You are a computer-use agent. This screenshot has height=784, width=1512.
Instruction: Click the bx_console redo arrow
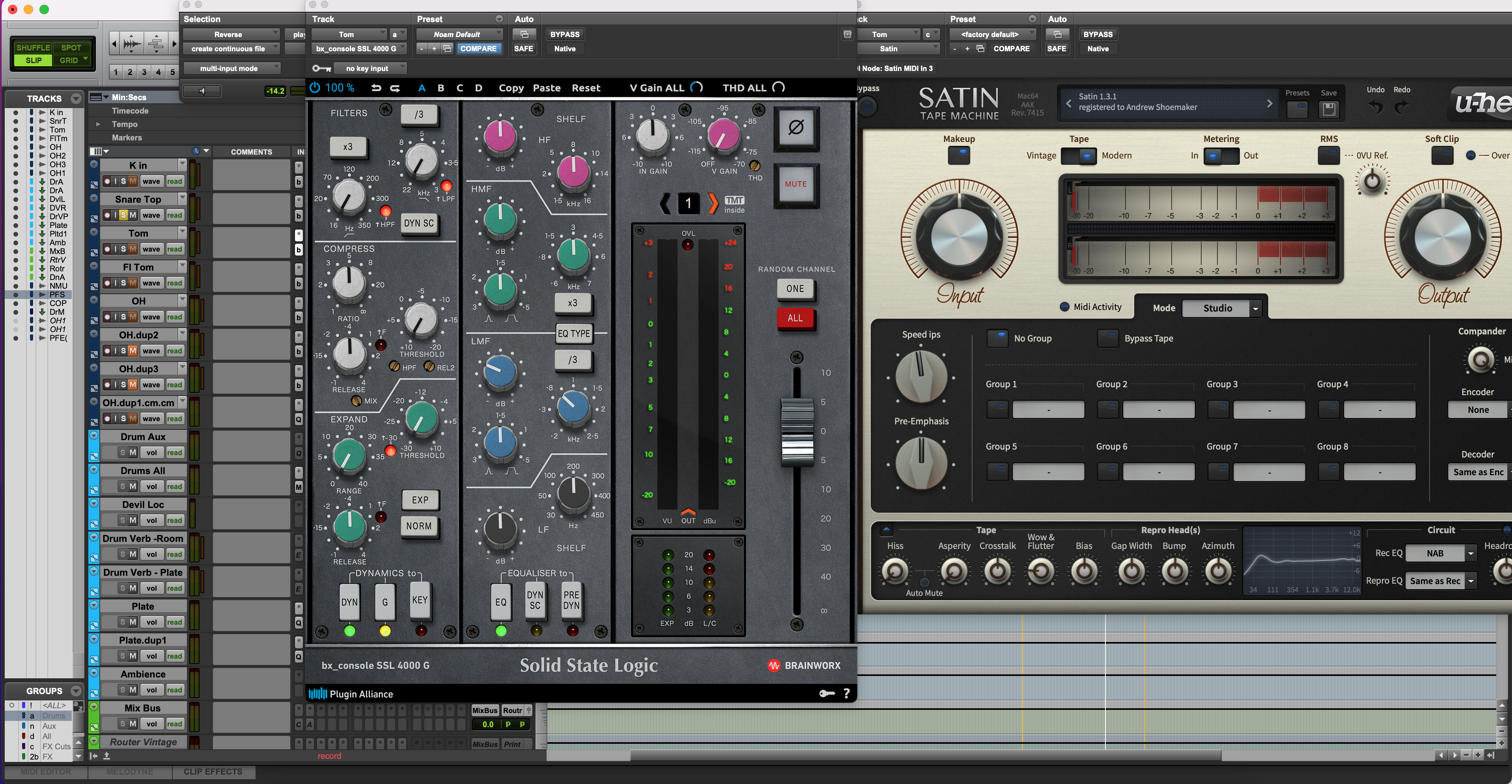pyautogui.click(x=395, y=88)
